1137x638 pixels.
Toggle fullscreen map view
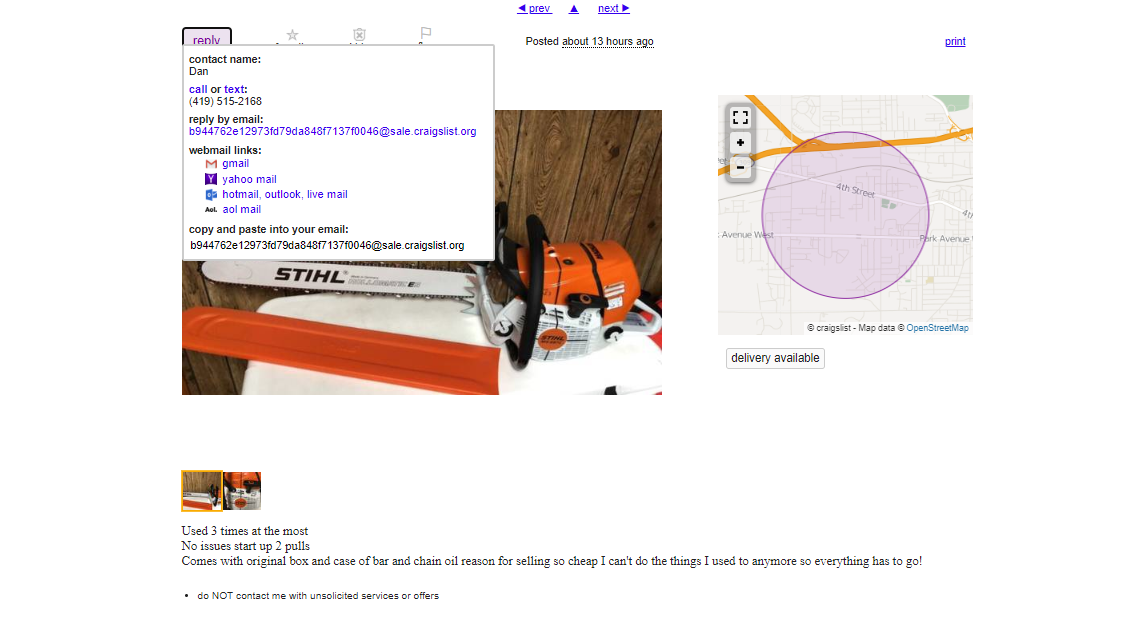tap(740, 117)
